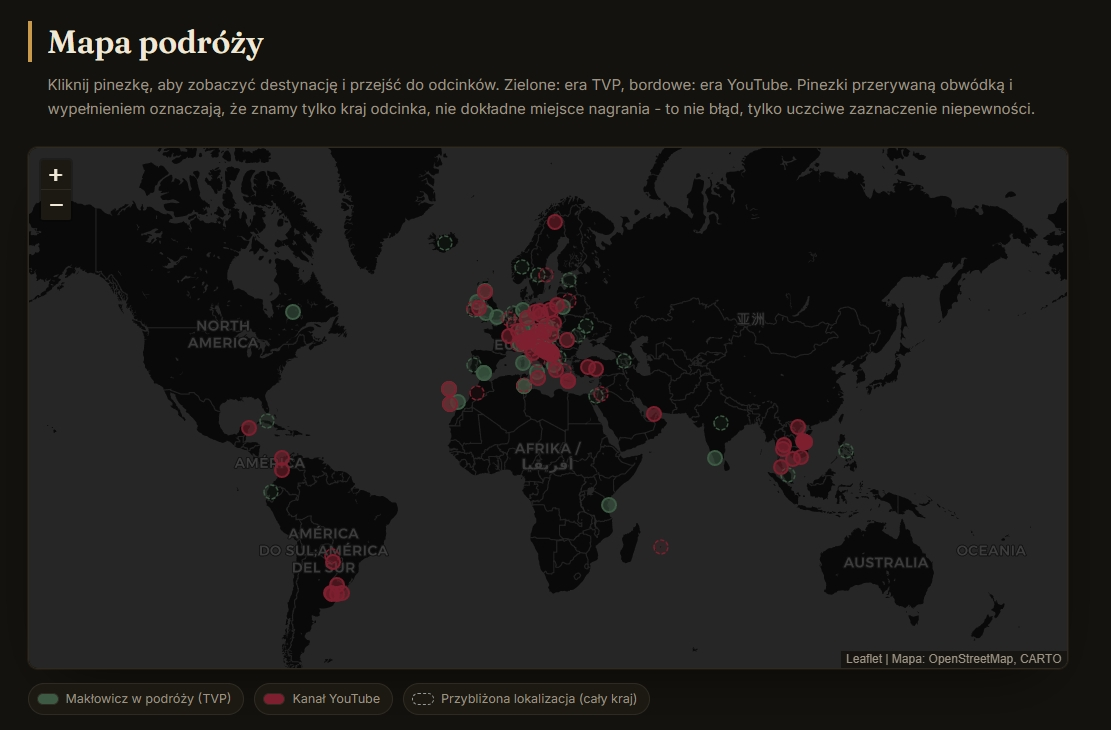This screenshot has height=730, width=1111.
Task: Open the green pin on Sri Lanka
Action: pos(715,459)
